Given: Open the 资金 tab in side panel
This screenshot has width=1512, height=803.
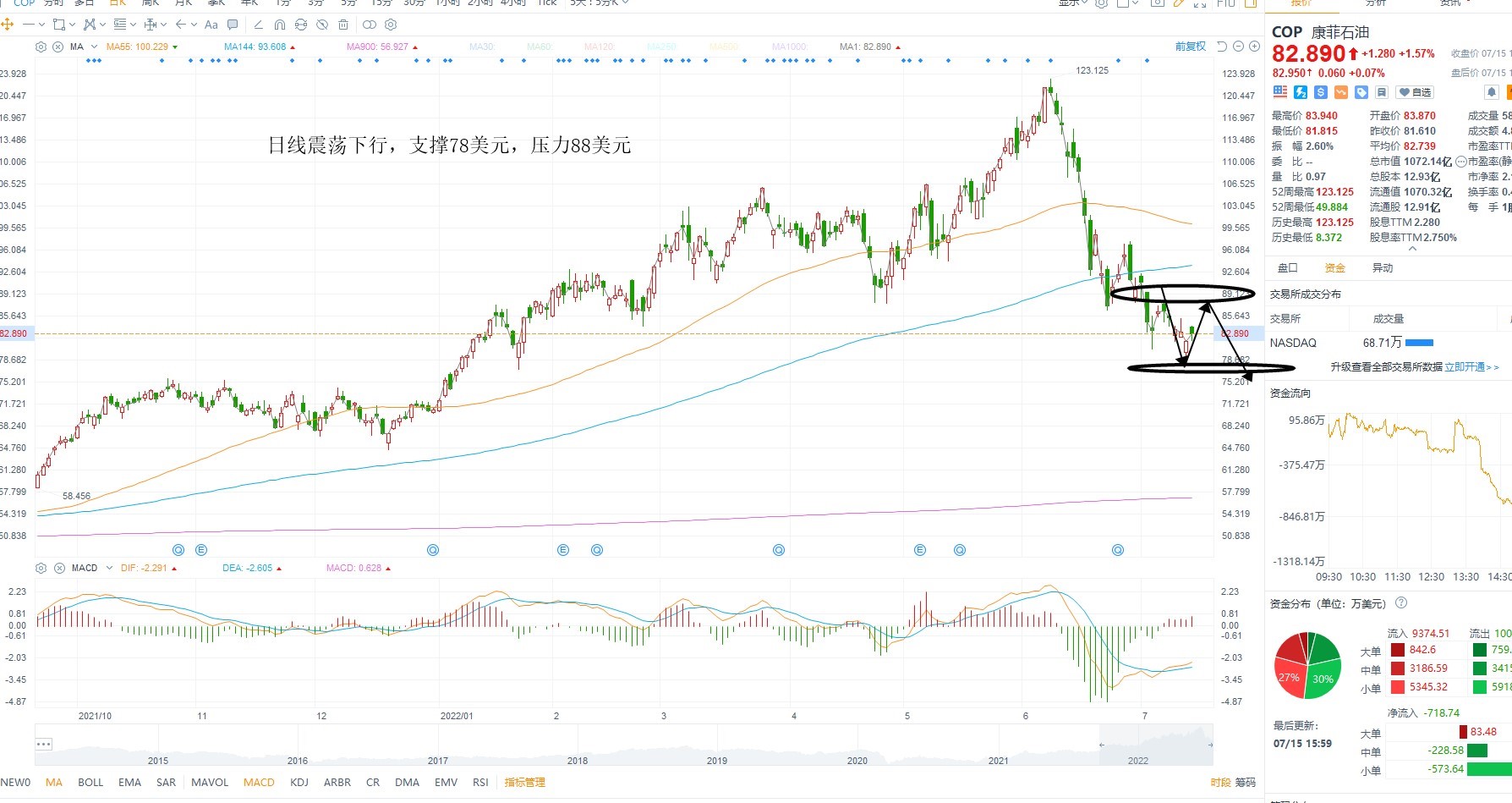Looking at the screenshot, I should pos(1335,268).
